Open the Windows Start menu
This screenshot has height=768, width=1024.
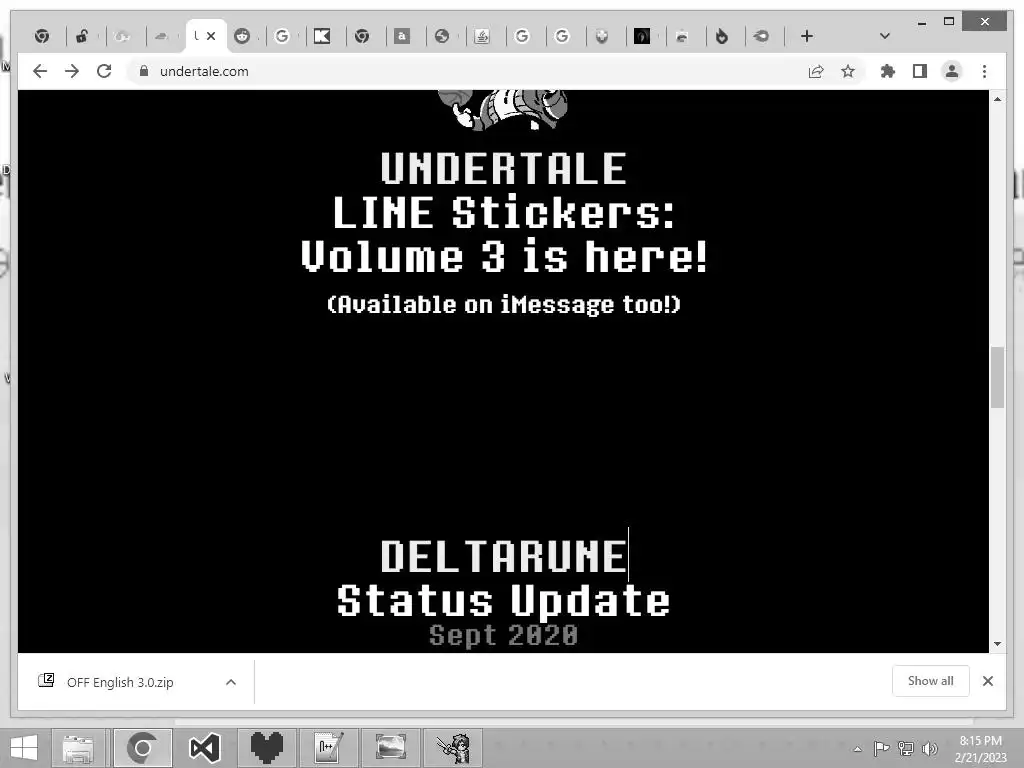[24, 748]
